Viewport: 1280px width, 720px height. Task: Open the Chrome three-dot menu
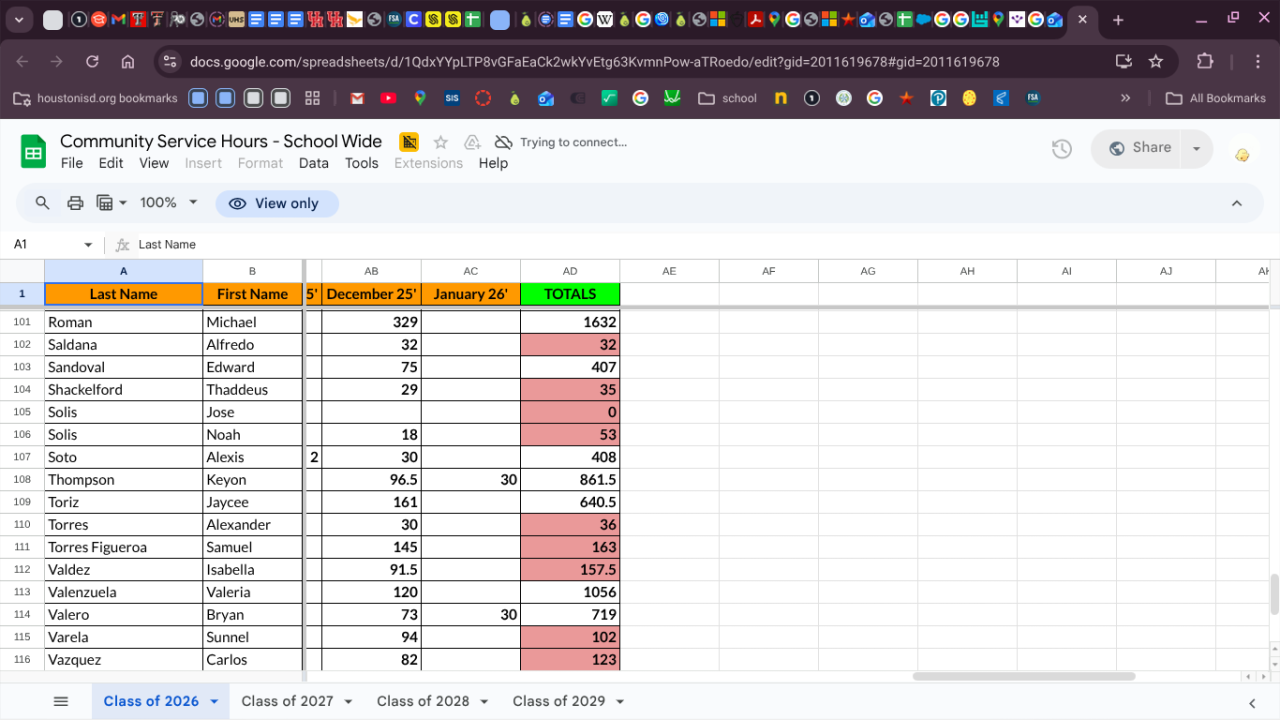pos(1258,61)
